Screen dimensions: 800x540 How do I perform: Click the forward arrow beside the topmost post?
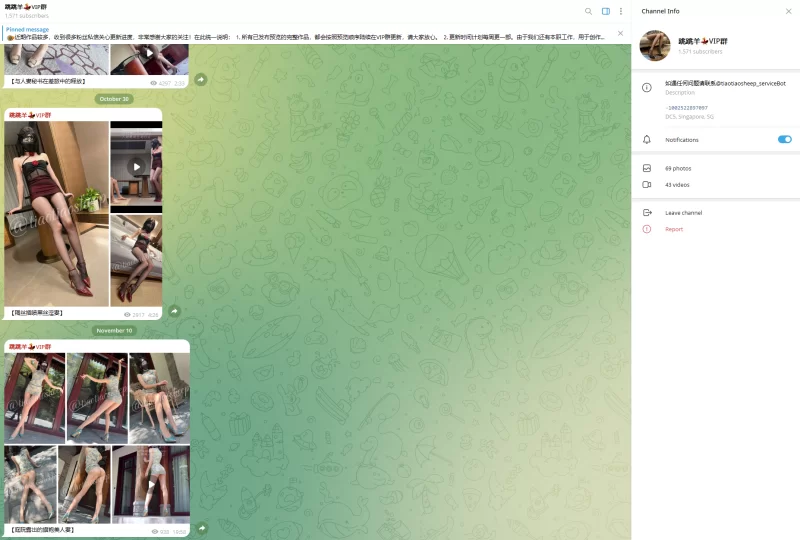(x=201, y=80)
